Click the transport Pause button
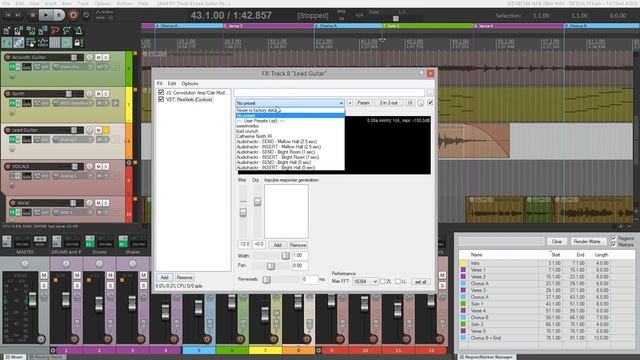Viewport: 640px width, 360px height. [59, 16]
